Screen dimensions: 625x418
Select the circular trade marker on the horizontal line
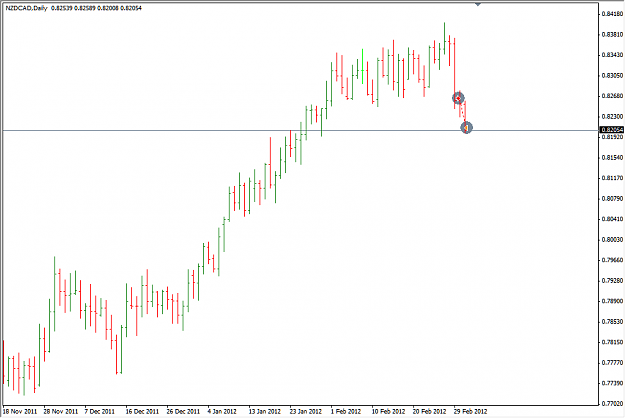[466, 128]
